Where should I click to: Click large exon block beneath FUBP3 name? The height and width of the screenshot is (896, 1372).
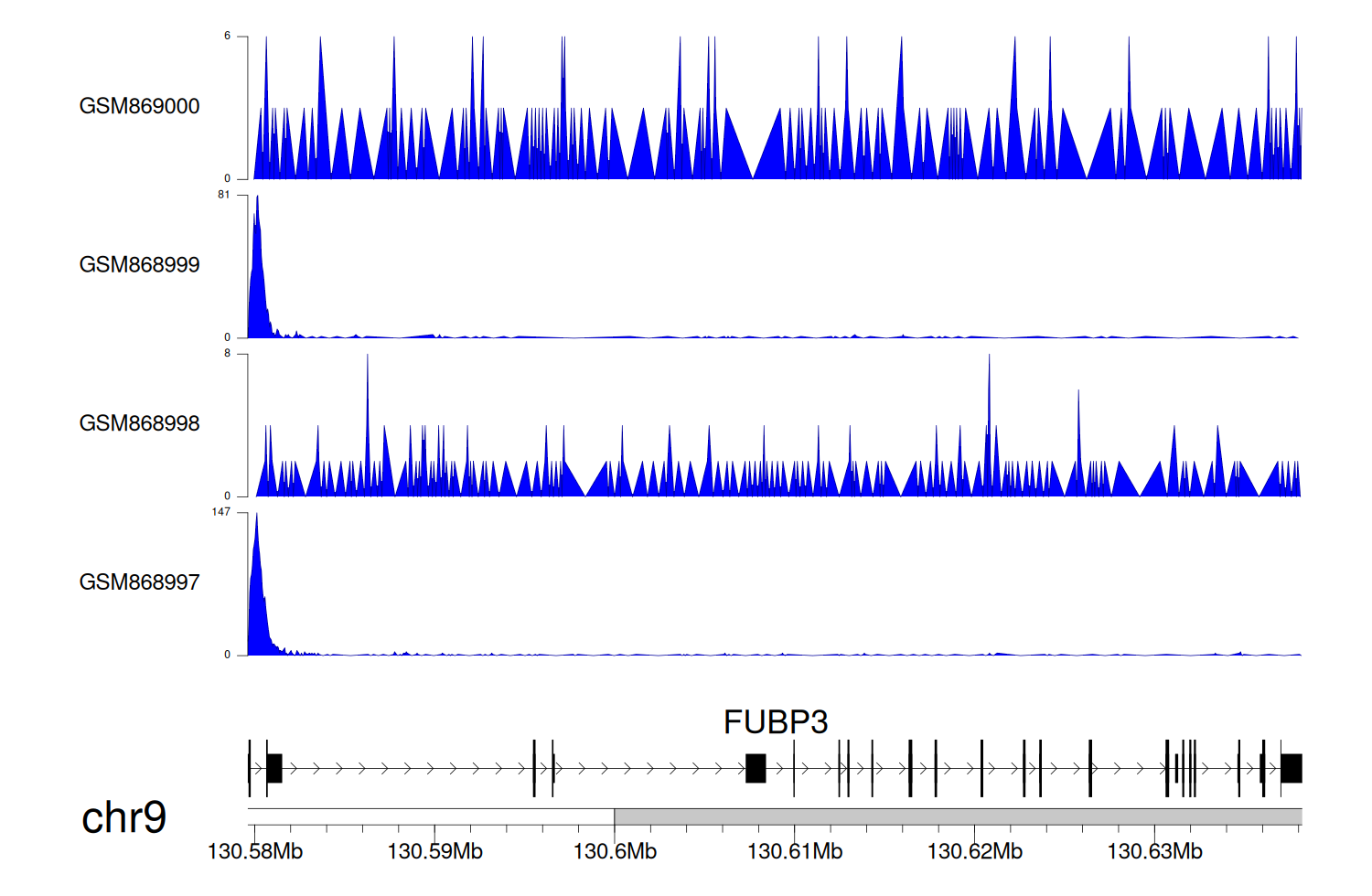756,769
